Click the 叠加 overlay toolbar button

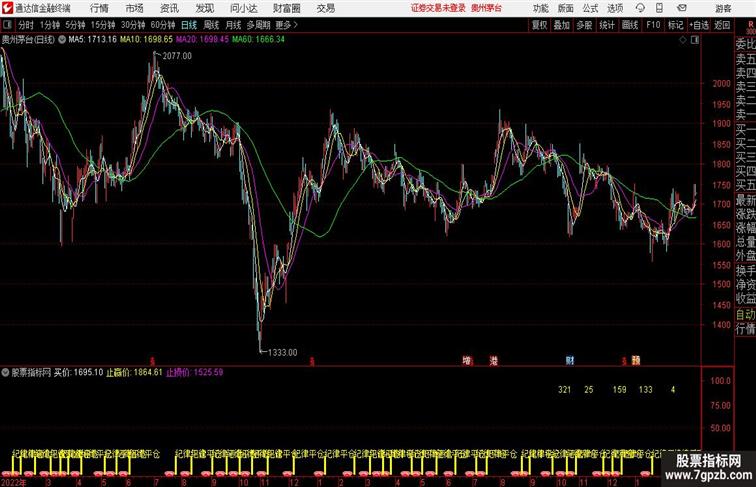562,25
